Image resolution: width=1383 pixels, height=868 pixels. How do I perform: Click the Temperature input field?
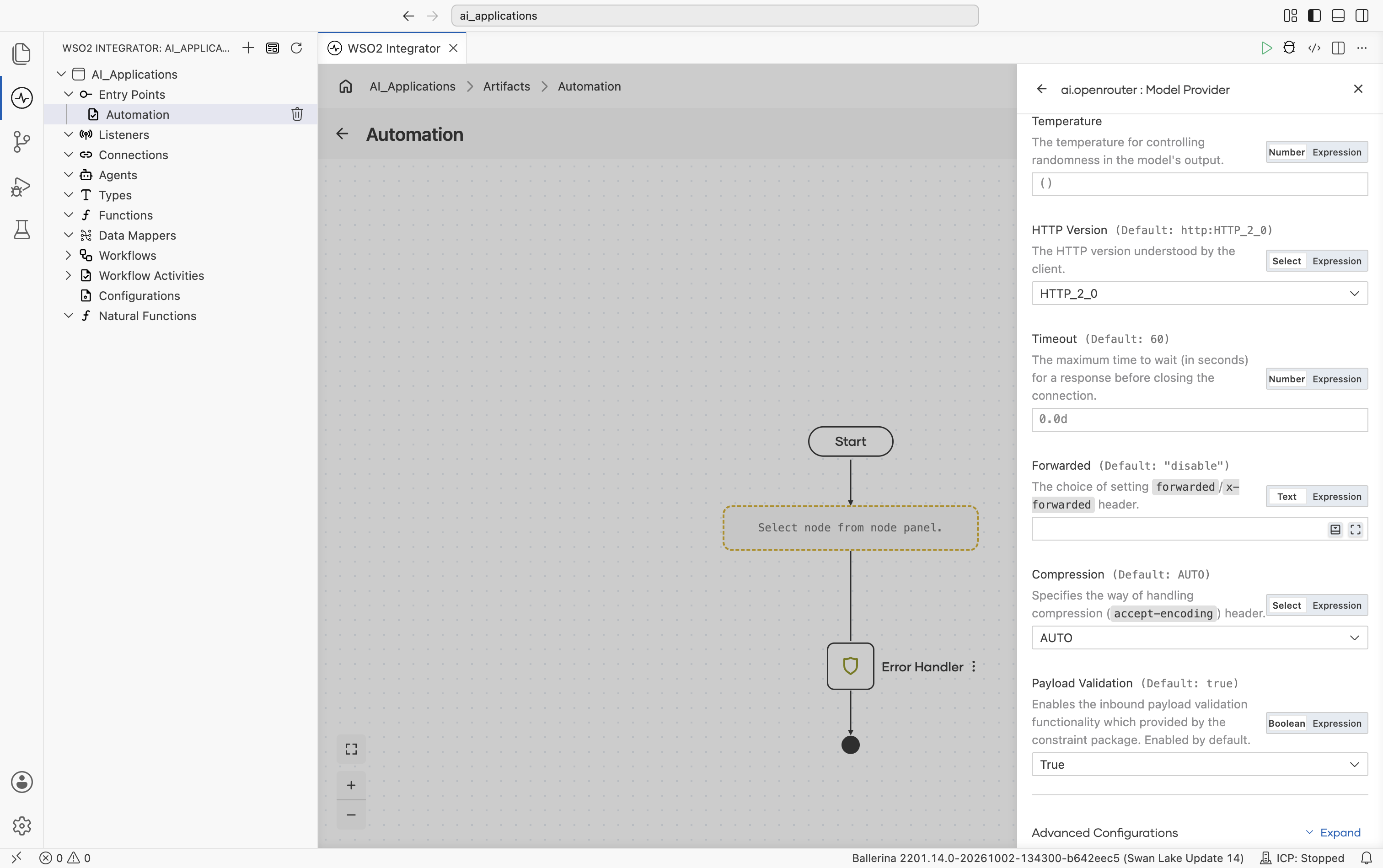tap(1199, 184)
